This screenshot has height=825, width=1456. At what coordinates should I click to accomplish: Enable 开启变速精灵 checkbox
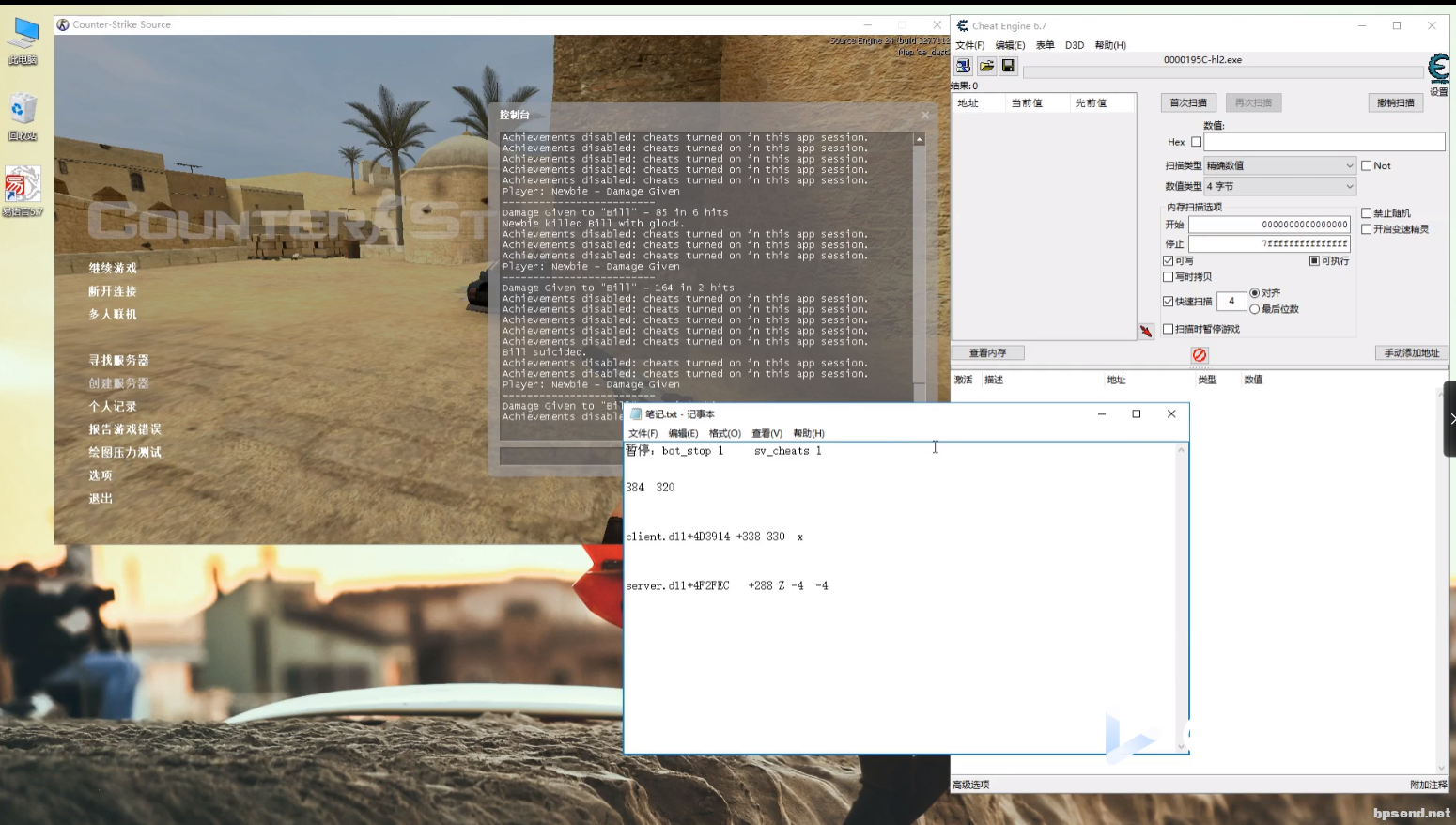click(1367, 229)
